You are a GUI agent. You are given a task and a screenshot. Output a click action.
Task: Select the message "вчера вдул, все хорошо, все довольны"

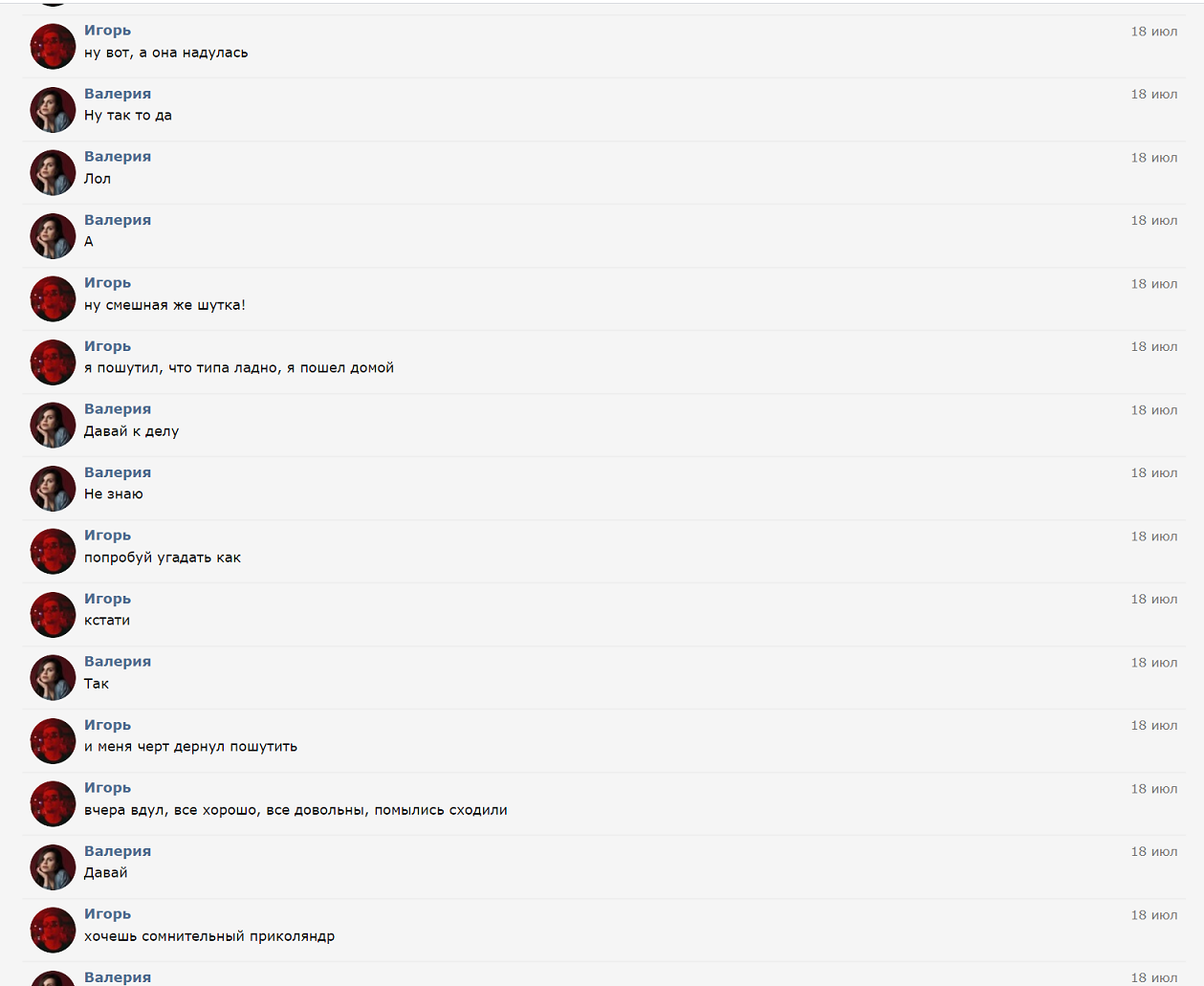[296, 810]
